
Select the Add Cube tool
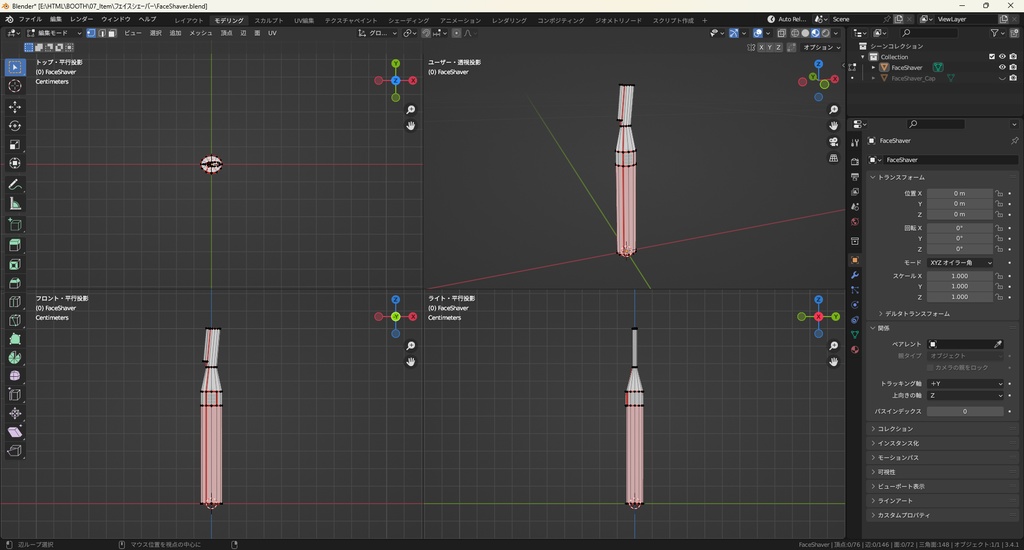click(x=15, y=225)
